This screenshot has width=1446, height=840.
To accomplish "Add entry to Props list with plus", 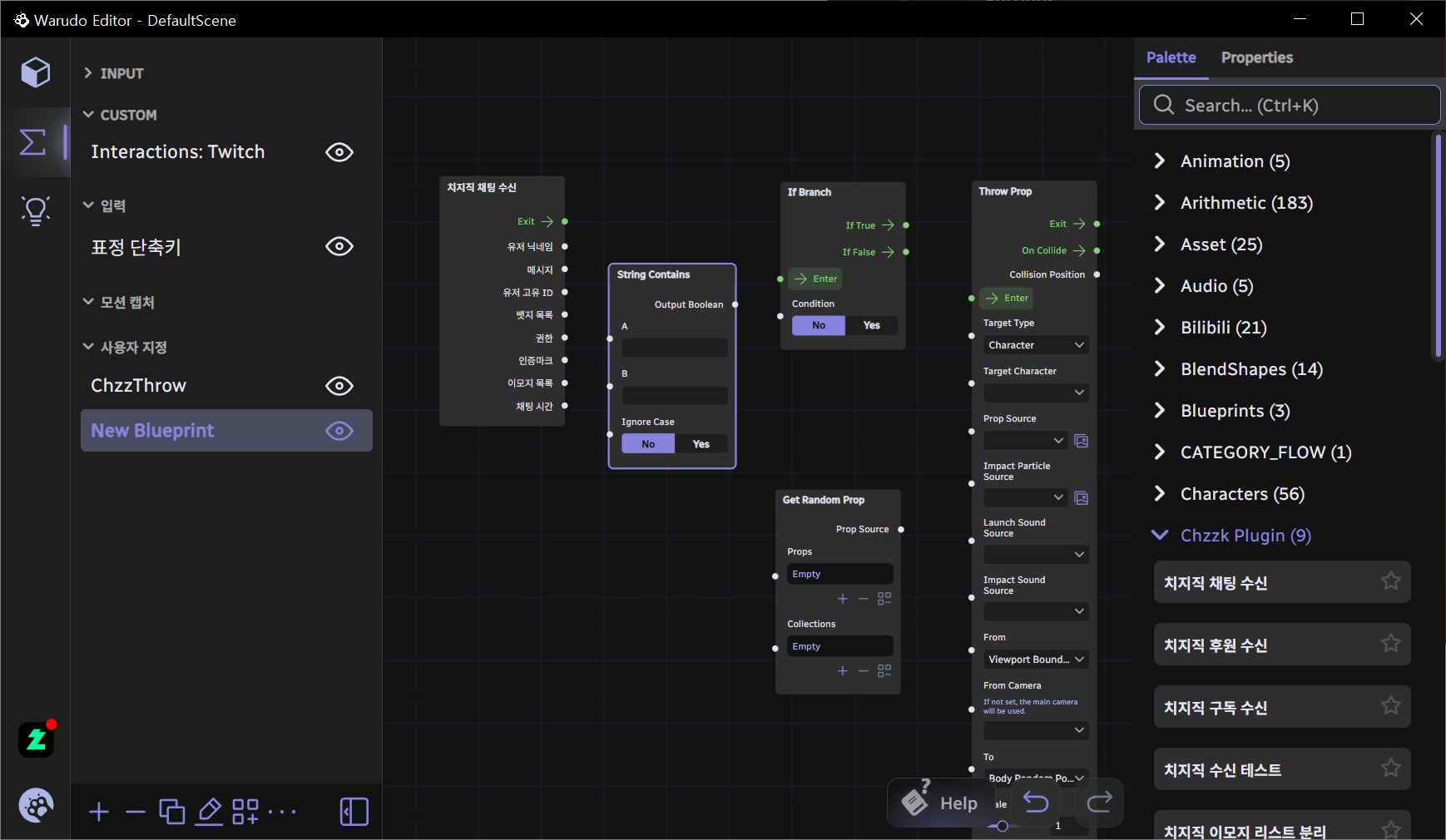I will [x=843, y=599].
